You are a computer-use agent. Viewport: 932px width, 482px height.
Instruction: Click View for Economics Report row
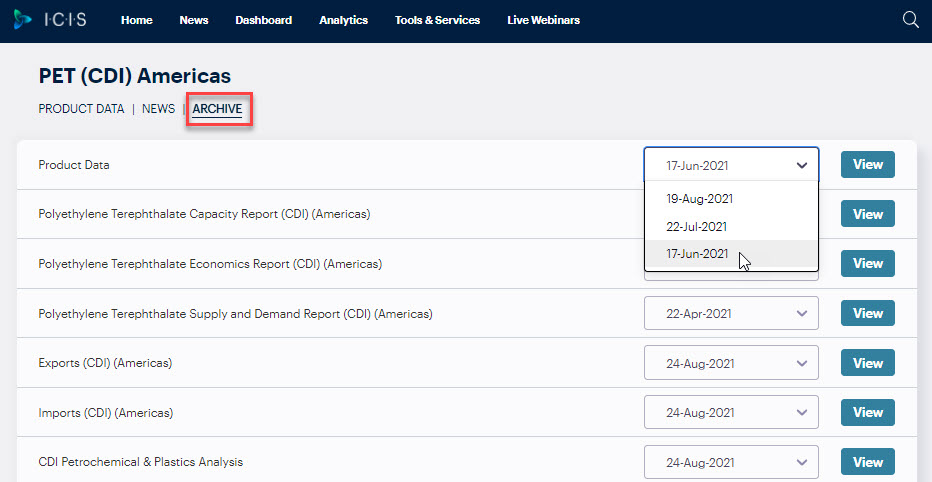pos(867,263)
